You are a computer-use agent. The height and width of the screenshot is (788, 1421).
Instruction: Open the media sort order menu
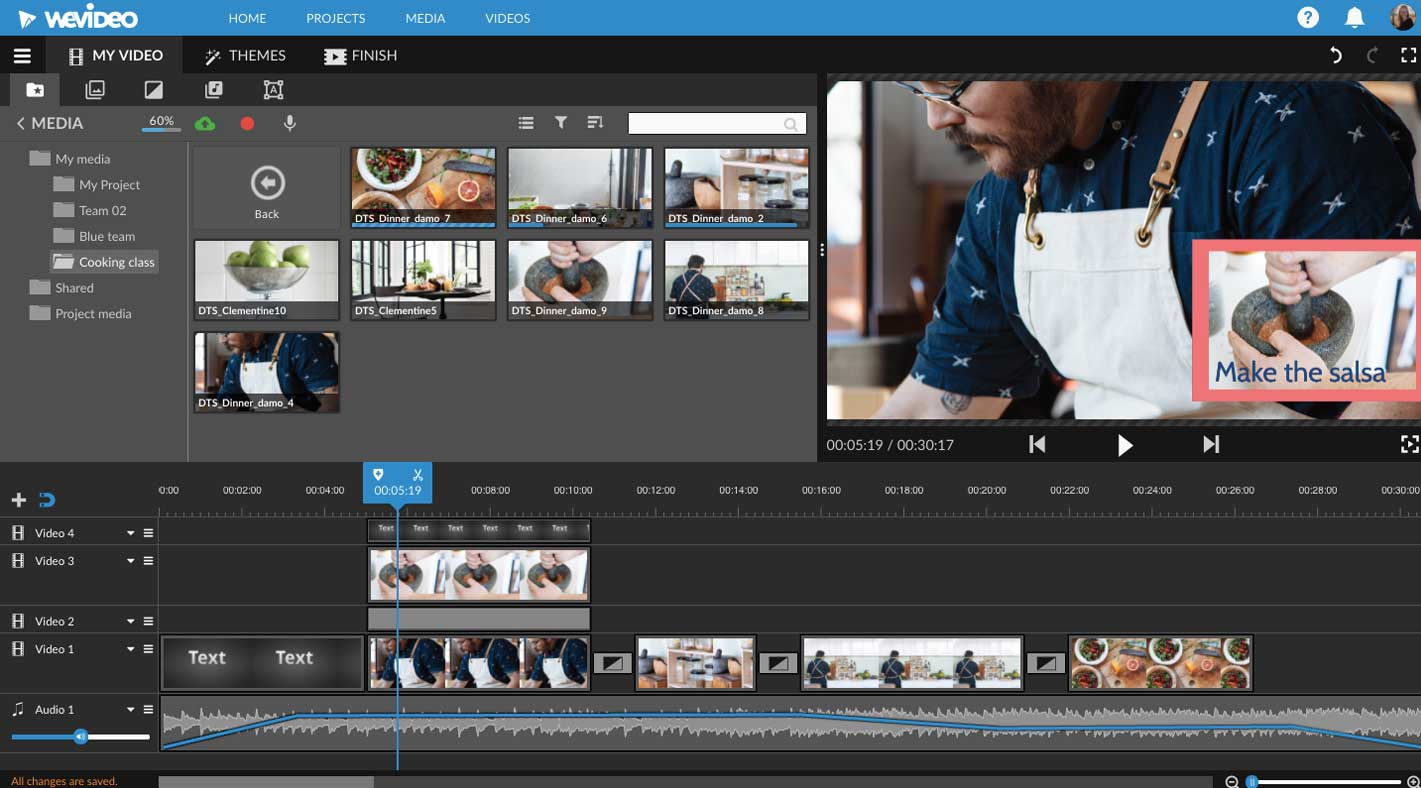pos(595,122)
